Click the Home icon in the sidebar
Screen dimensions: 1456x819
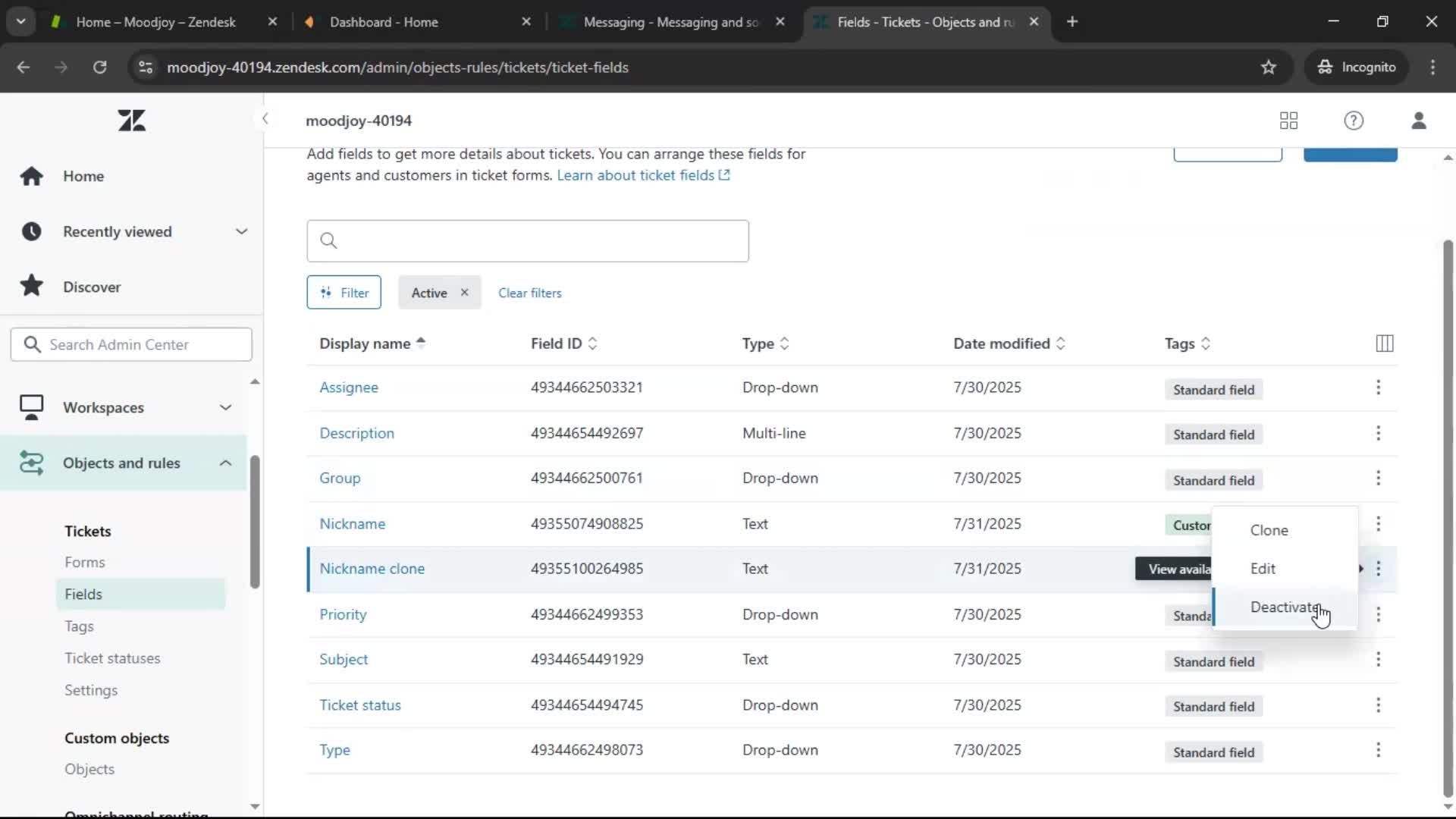coord(32,176)
